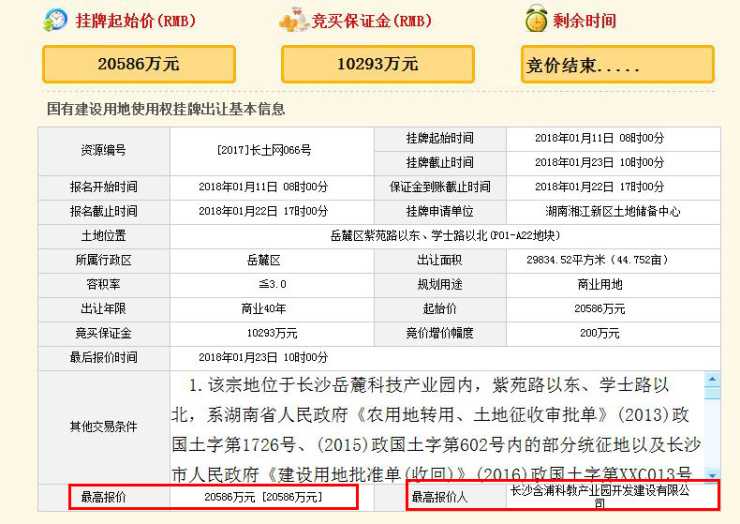Click the 保证金到账截止时间 label
Image resolution: width=740 pixels, height=524 pixels.
click(440, 187)
